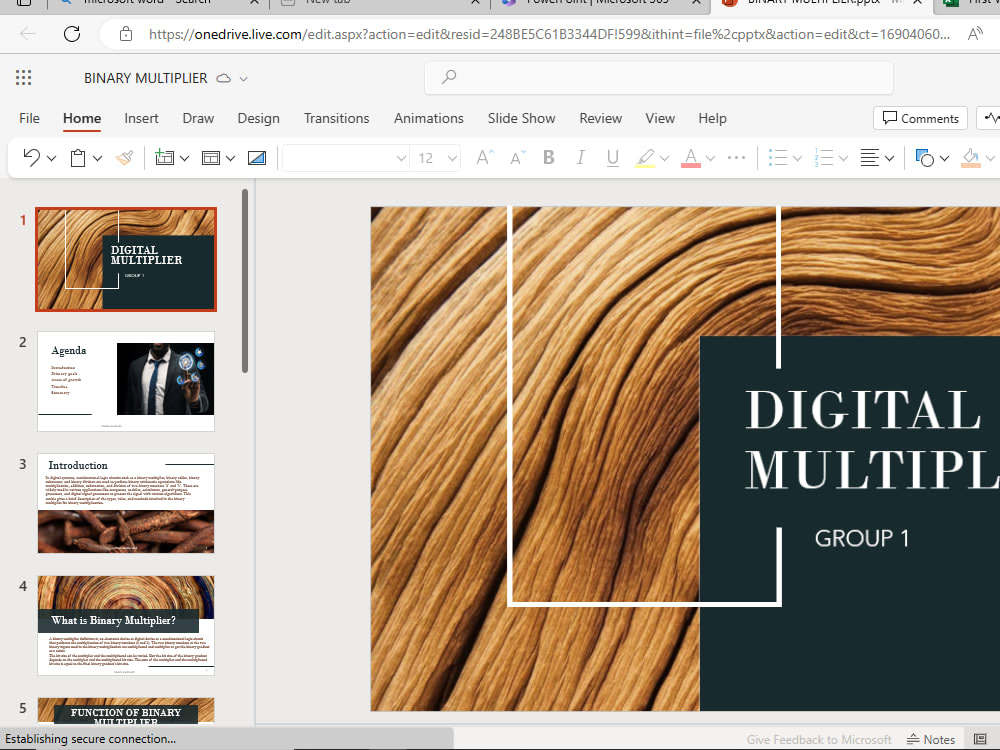Click the cloud saved status icon
The image size is (1000, 750).
[223, 78]
